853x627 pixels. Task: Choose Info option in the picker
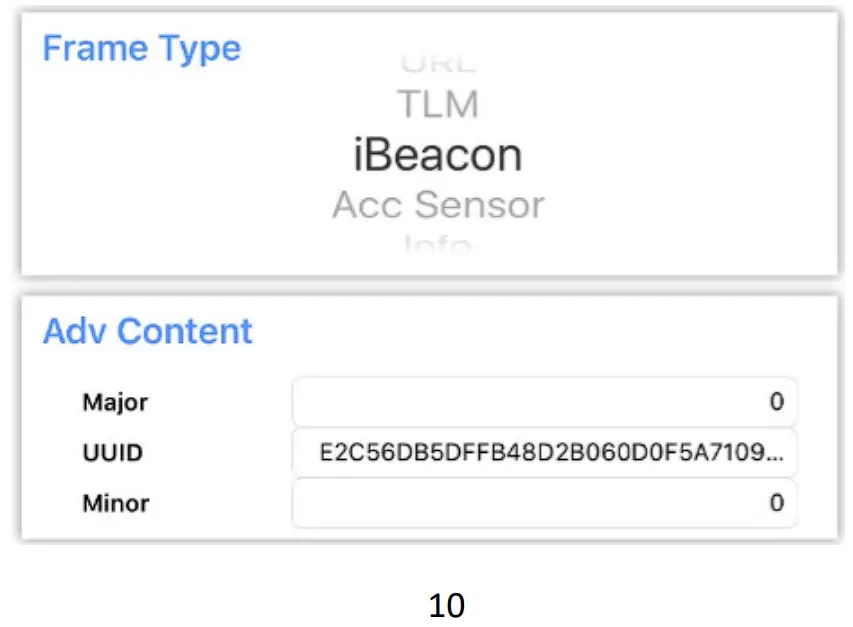tap(438, 243)
